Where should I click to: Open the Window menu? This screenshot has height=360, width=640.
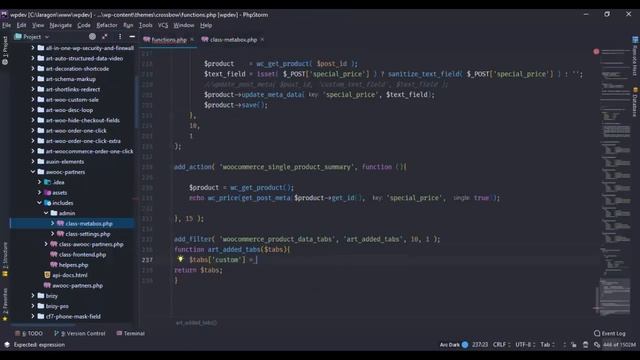(184, 25)
